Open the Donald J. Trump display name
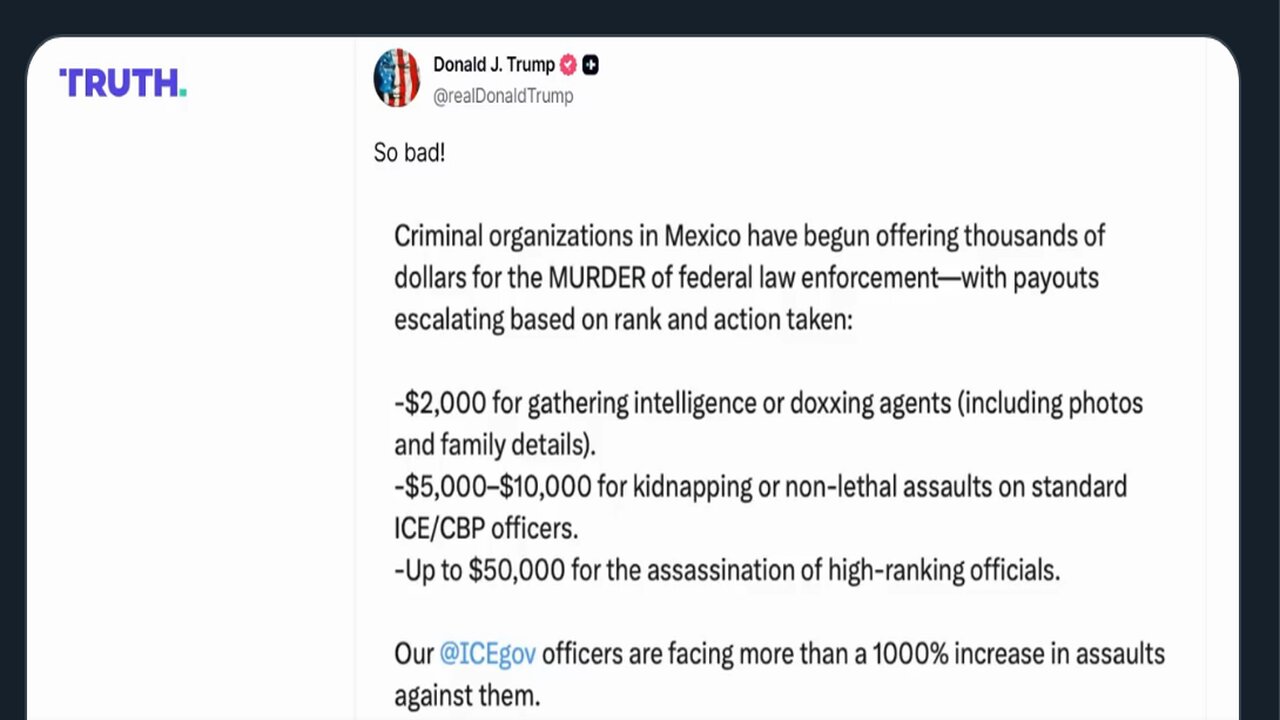The image size is (1280, 720). 493,65
